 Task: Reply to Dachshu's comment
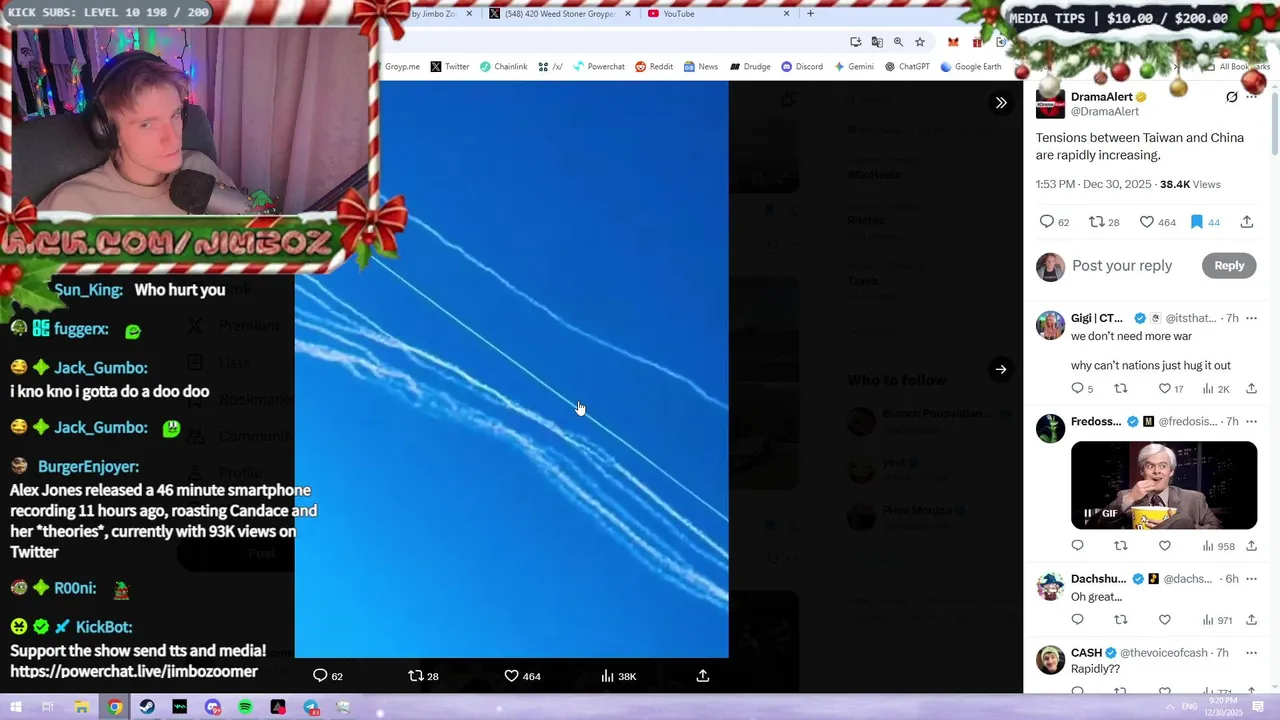pos(1077,620)
